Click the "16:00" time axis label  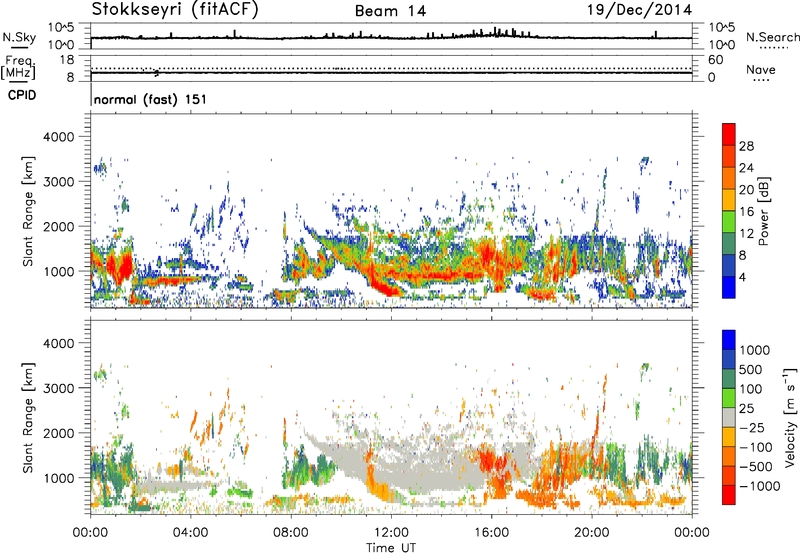tap(491, 533)
